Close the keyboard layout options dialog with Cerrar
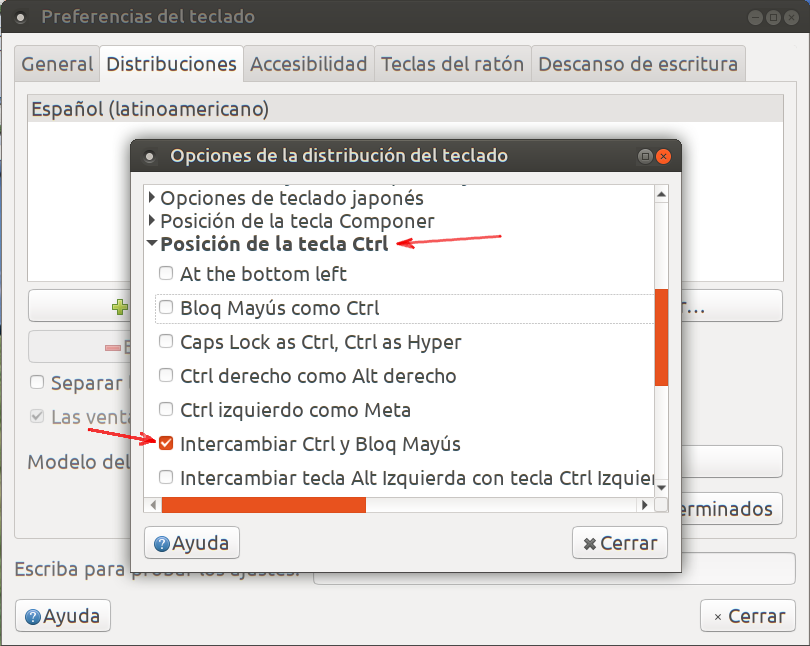Image resolution: width=810 pixels, height=646 pixels. 620,543
